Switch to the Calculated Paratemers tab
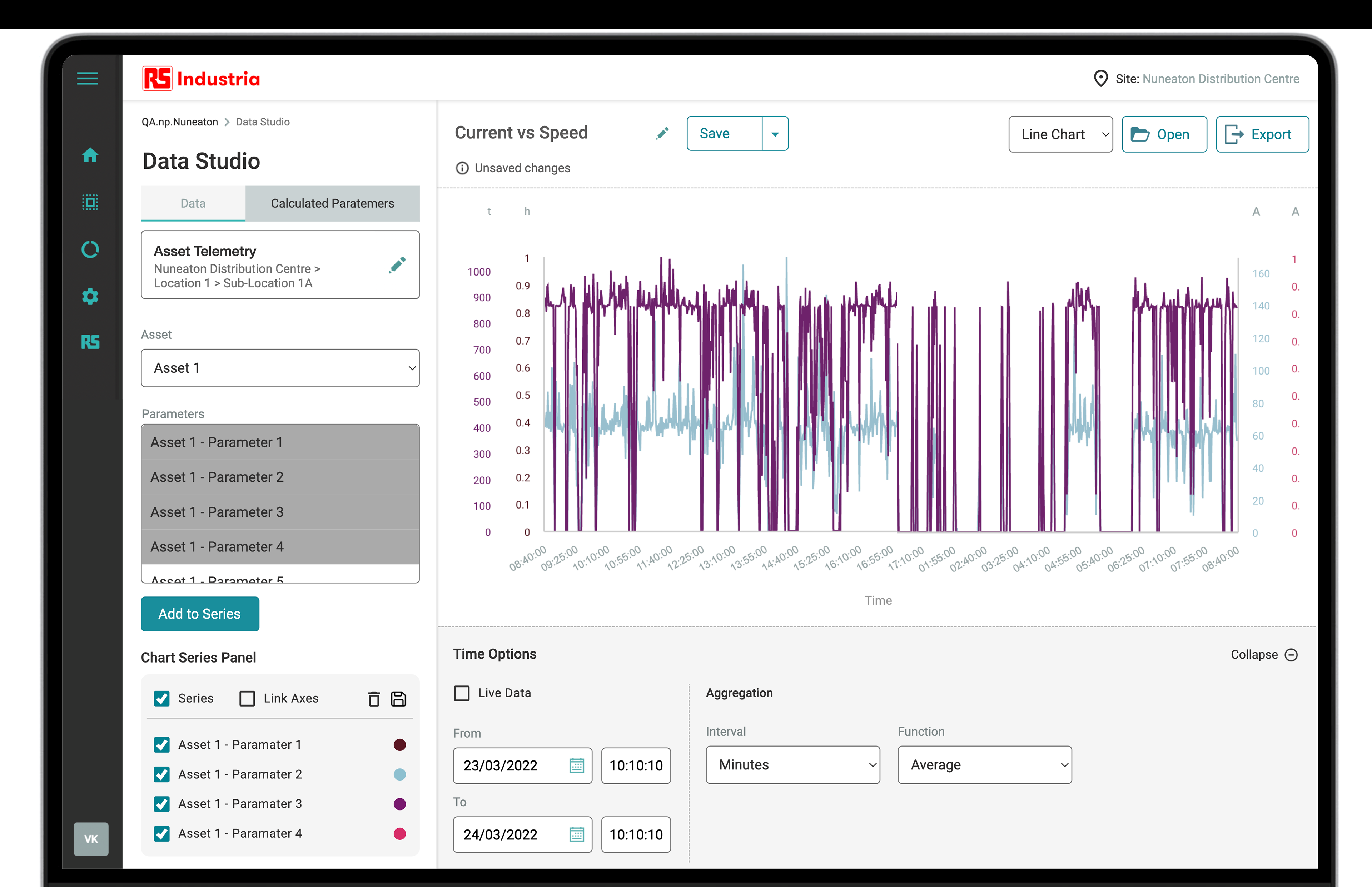The height and width of the screenshot is (887, 1372). click(332, 203)
